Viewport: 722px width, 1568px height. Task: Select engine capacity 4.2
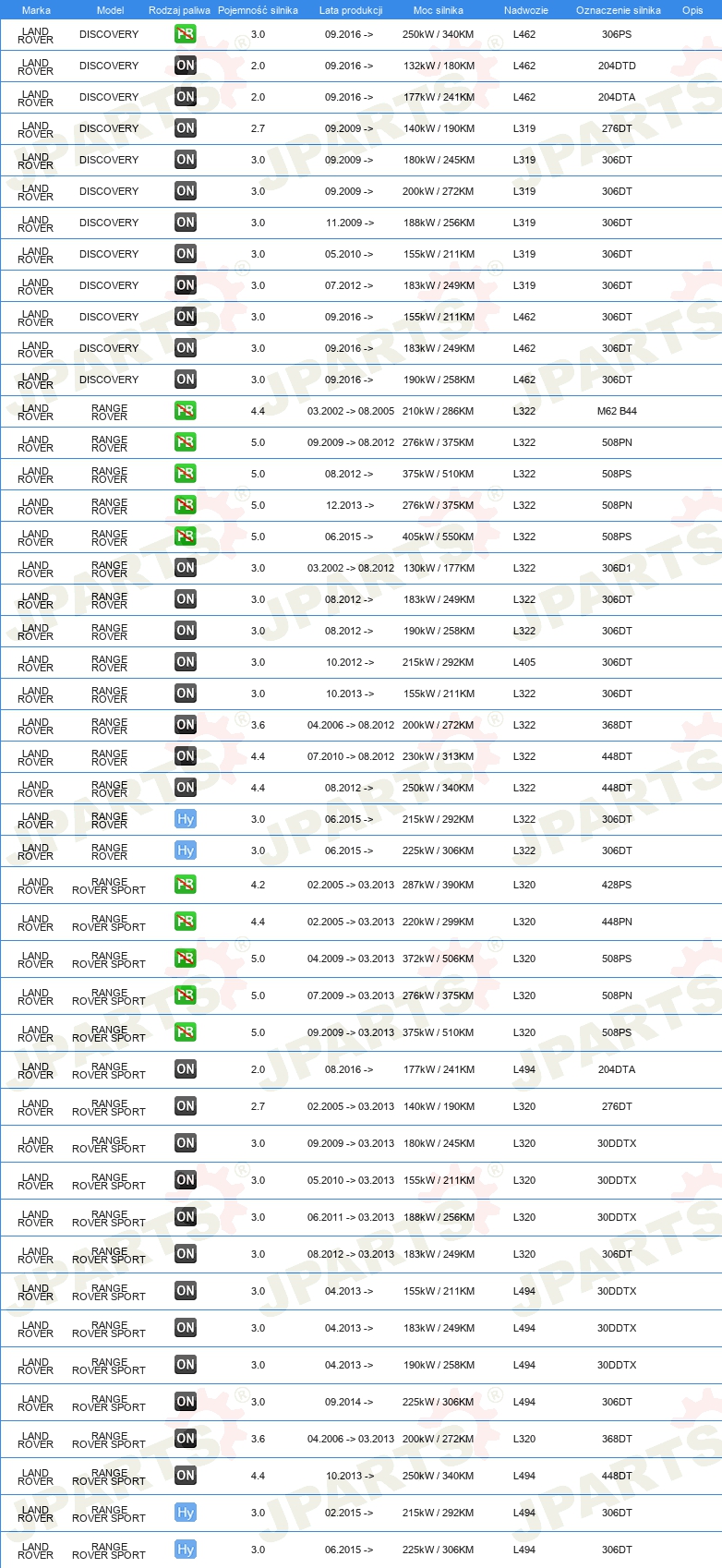[258, 885]
